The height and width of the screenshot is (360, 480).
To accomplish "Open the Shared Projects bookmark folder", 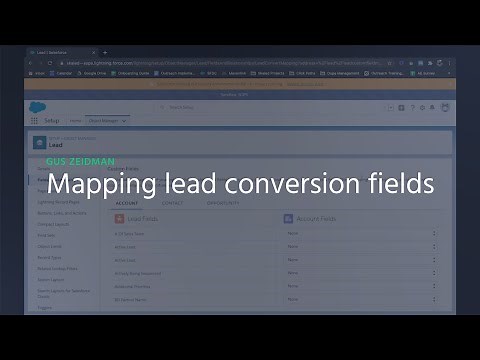I will [268, 73].
